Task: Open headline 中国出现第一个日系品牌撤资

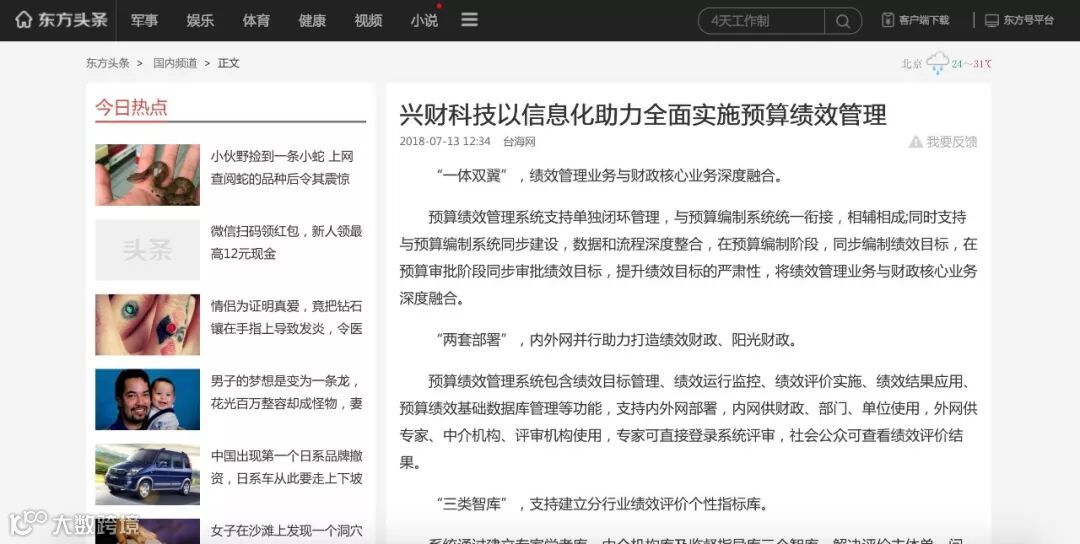Action: coord(287,467)
